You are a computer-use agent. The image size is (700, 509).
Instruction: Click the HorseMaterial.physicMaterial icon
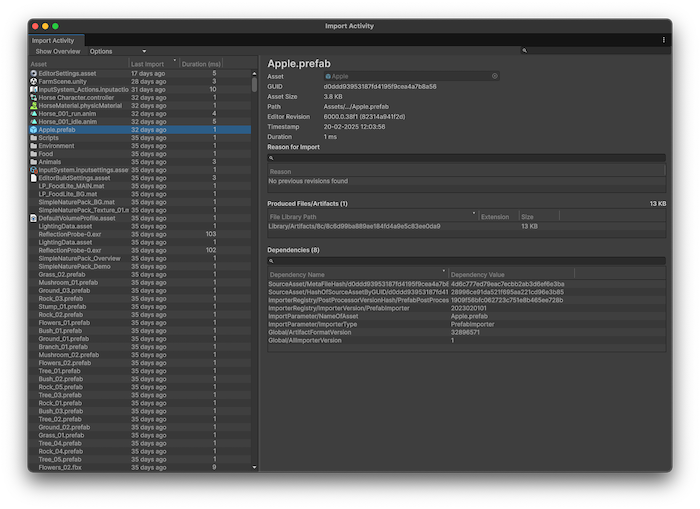pyautogui.click(x=34, y=105)
